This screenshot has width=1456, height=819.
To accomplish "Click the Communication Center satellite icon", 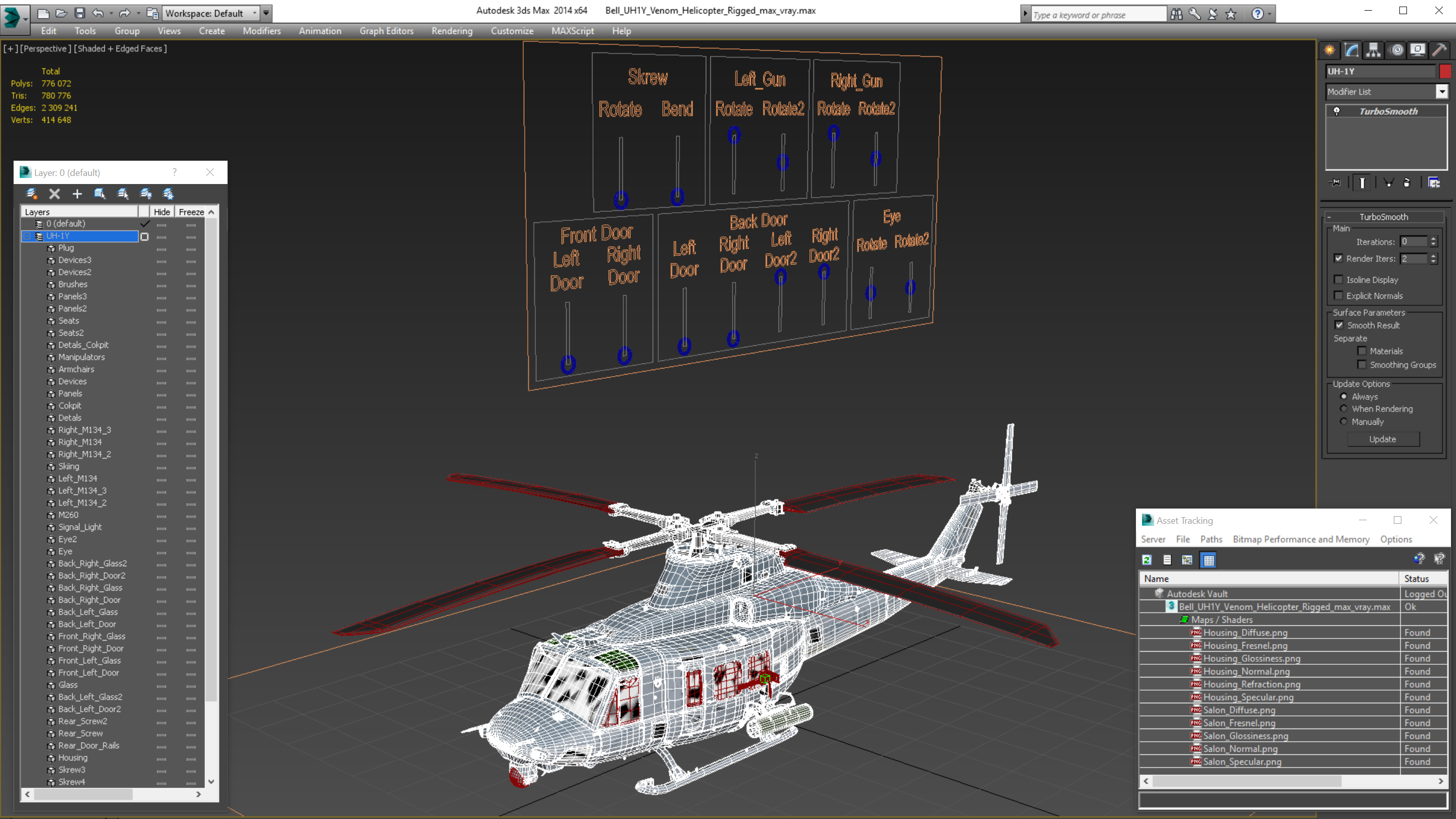I will pyautogui.click(x=1212, y=14).
